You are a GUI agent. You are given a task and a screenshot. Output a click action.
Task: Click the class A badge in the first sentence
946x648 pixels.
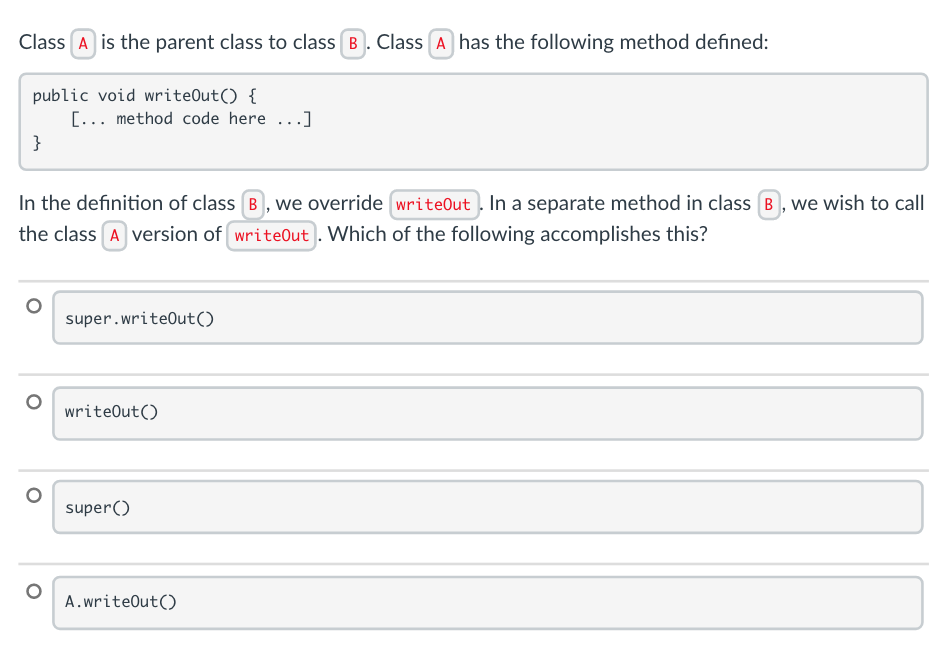(x=82, y=43)
